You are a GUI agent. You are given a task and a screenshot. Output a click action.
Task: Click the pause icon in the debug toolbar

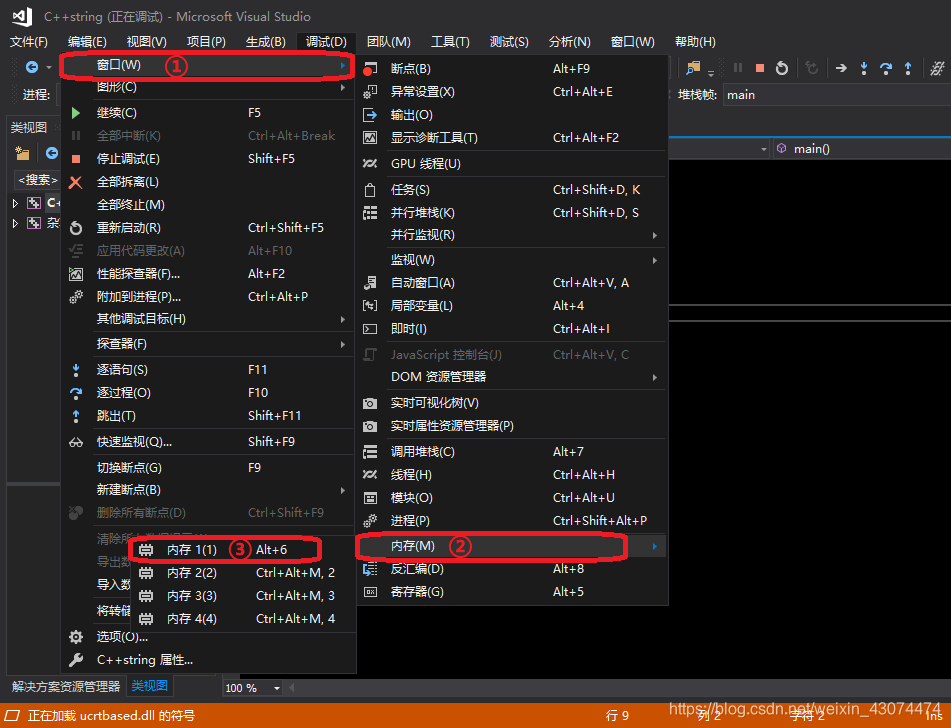[738, 68]
